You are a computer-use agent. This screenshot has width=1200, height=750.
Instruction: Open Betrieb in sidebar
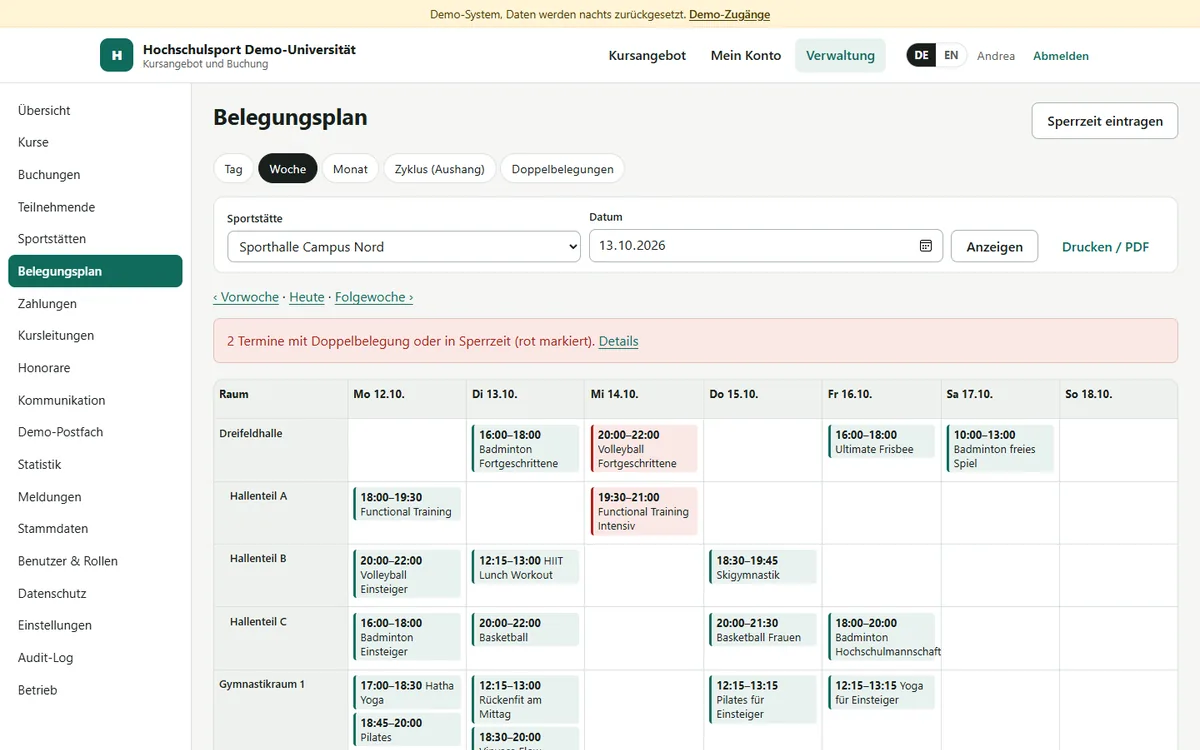(x=95, y=690)
